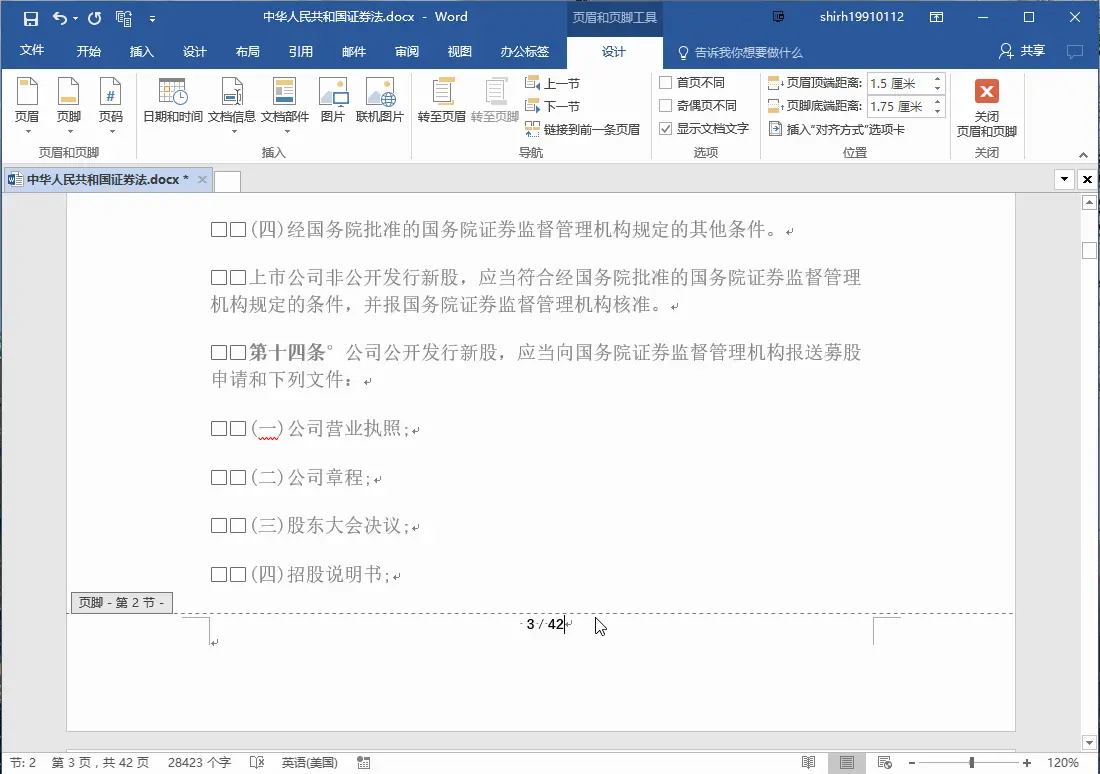Close the 中华人民共和国证券法.docx document tab
Viewport: 1100px width, 774px height.
click(202, 180)
